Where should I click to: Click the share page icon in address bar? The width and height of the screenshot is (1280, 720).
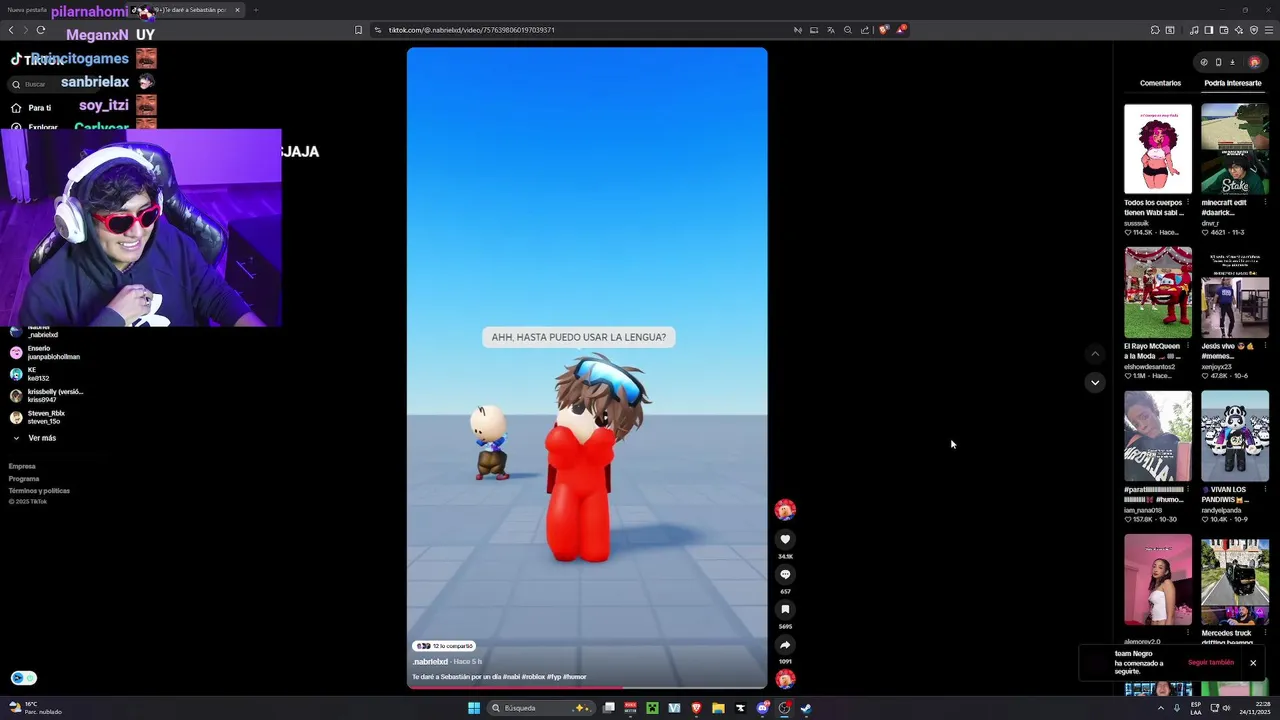point(865,30)
